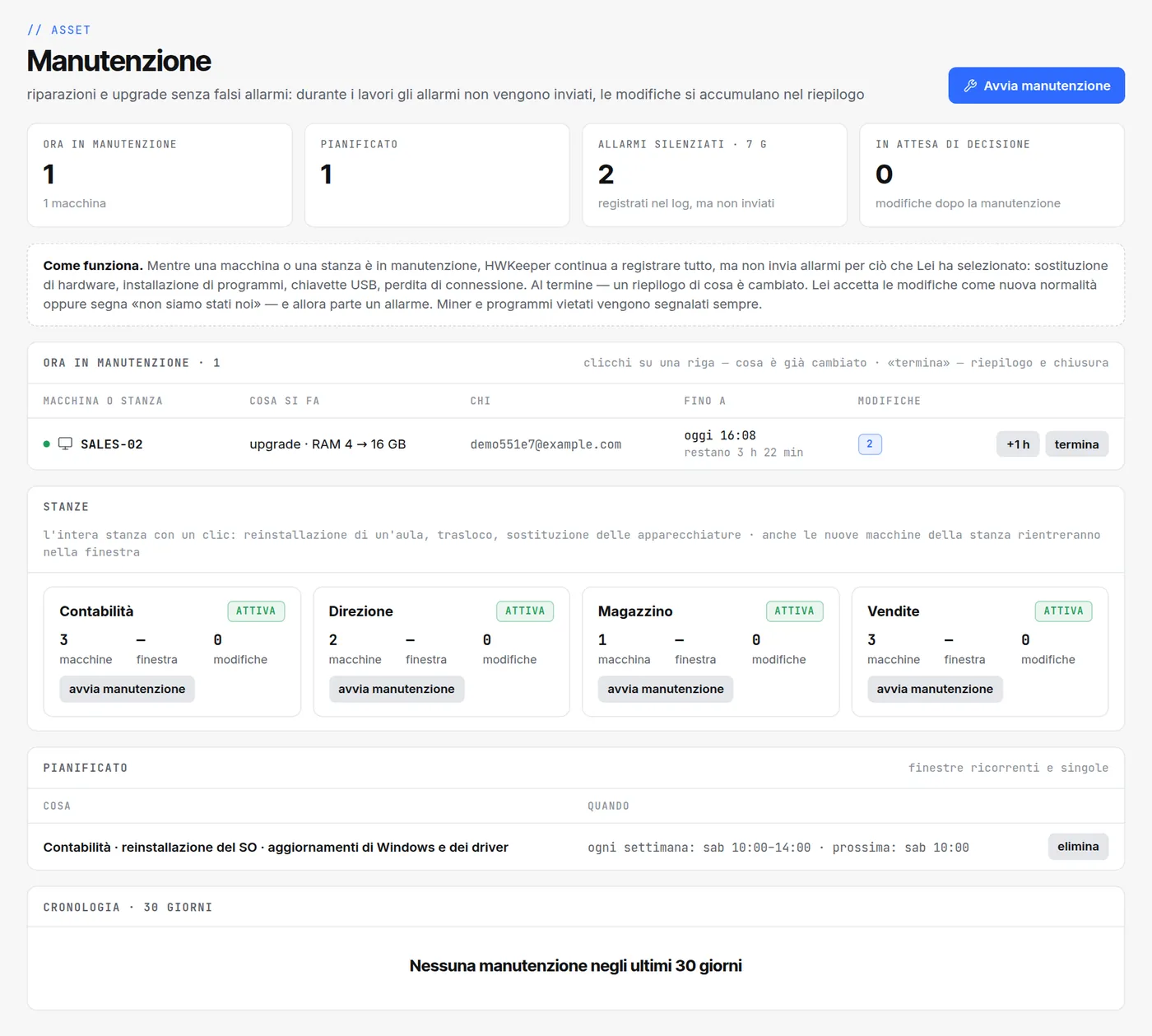Click the 'Cronologia · 30 giorni' section header

click(x=128, y=908)
